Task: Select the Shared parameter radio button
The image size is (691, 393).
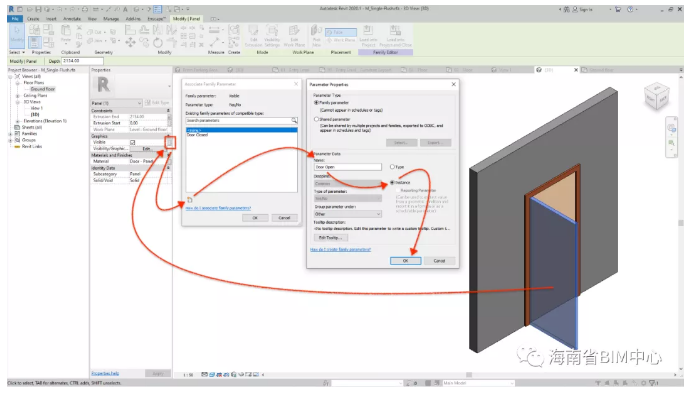Action: [x=316, y=119]
